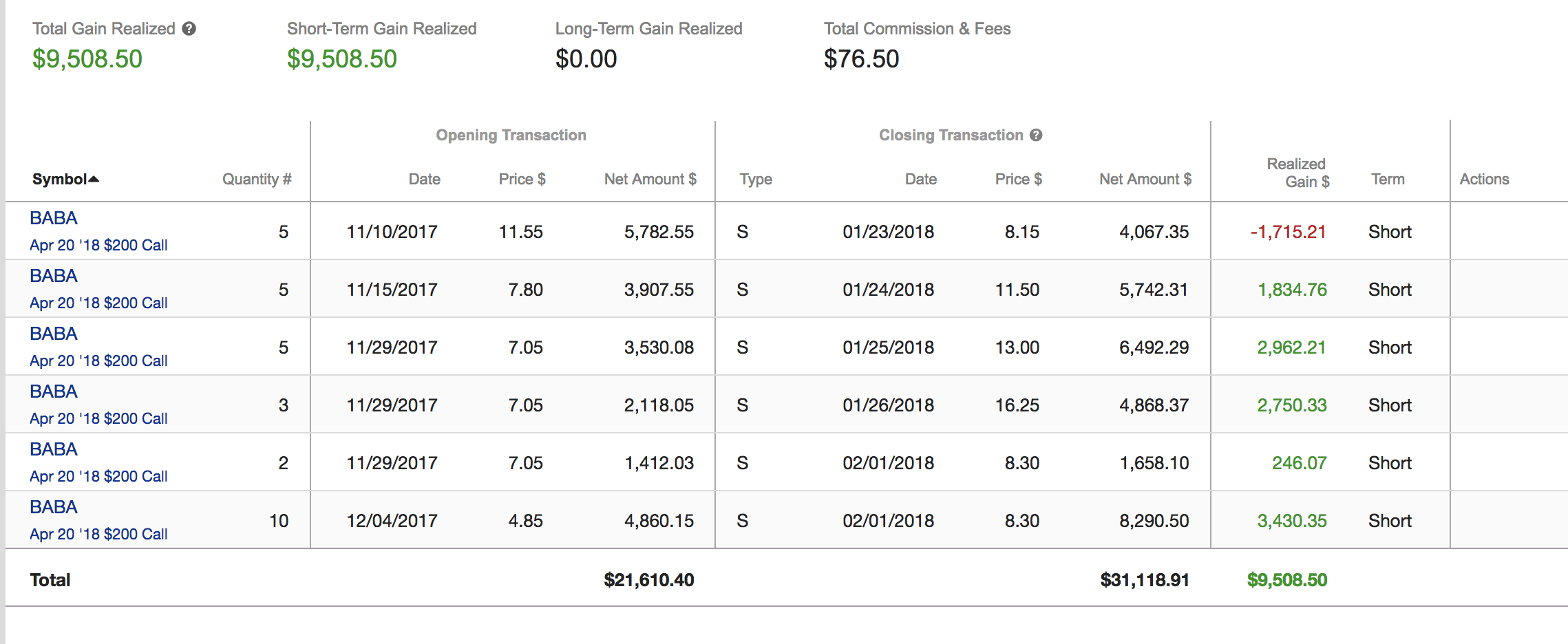This screenshot has width=1568, height=644.
Task: Open BABA link in row opened 11/15/2017
Action: point(54,276)
